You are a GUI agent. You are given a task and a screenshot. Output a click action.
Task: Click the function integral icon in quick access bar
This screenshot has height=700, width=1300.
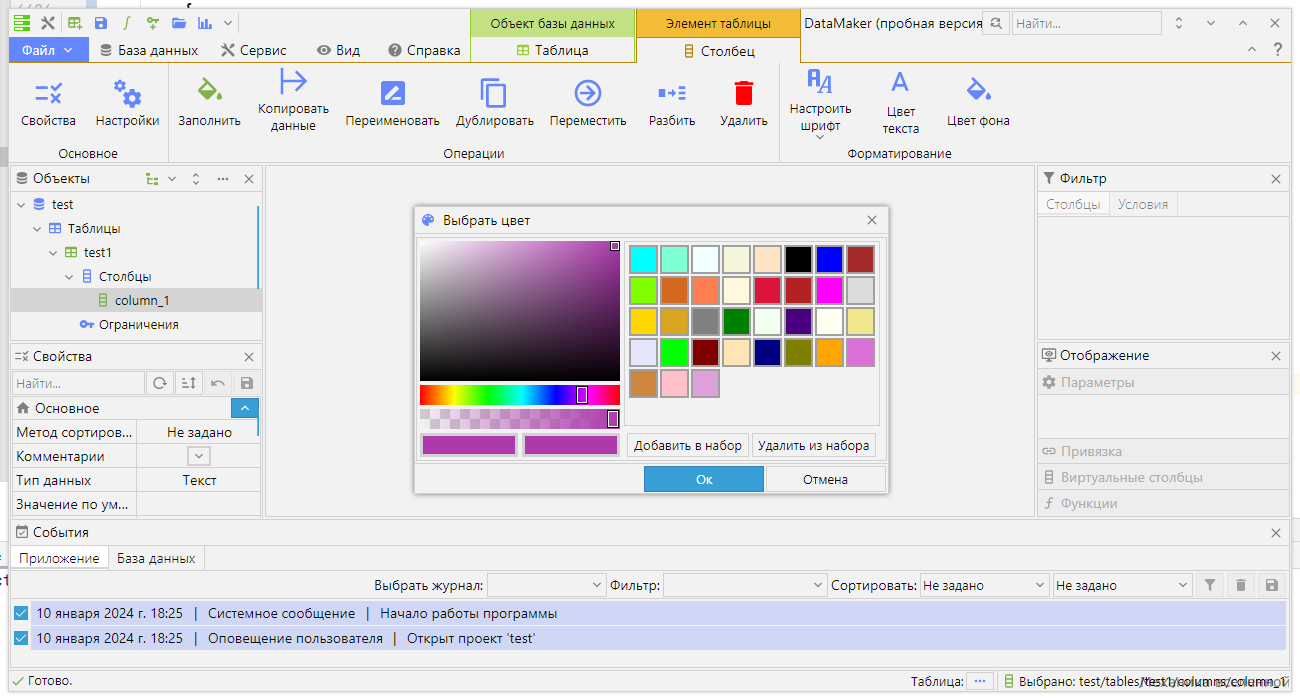127,22
